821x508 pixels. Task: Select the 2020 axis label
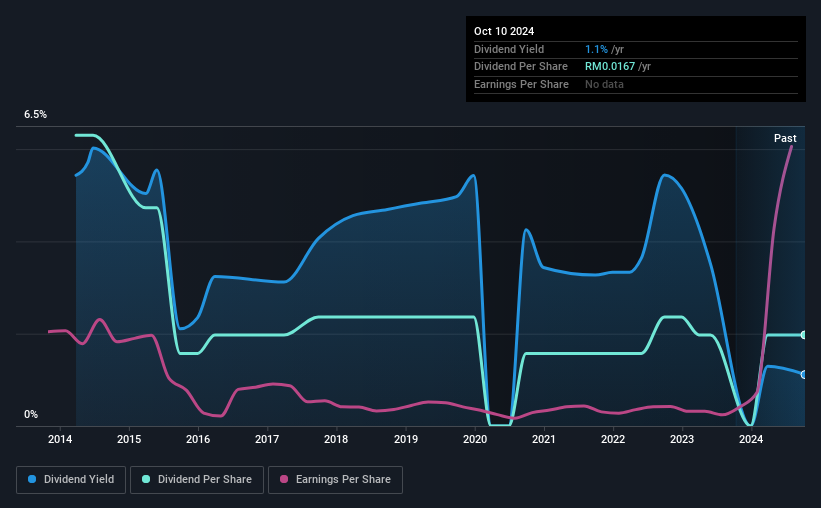(475, 439)
